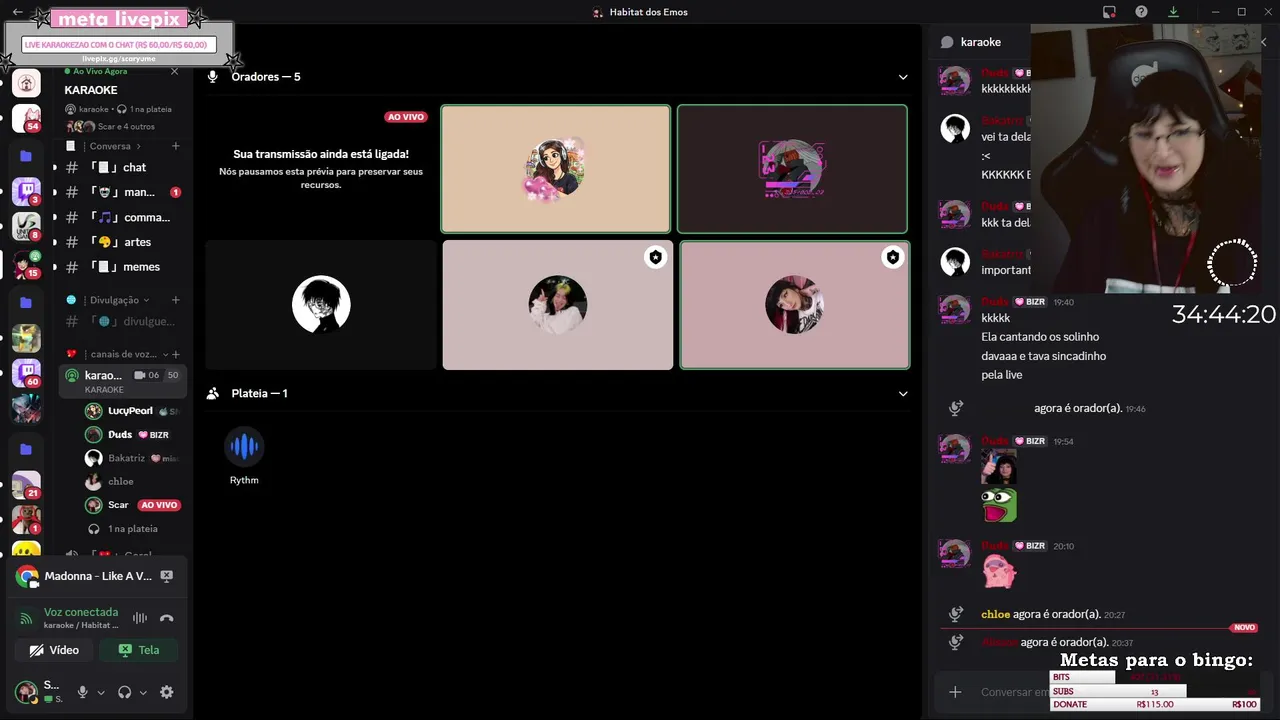Select the black speaker tile with monochrome avatar
This screenshot has height=720, width=1280.
pos(321,305)
